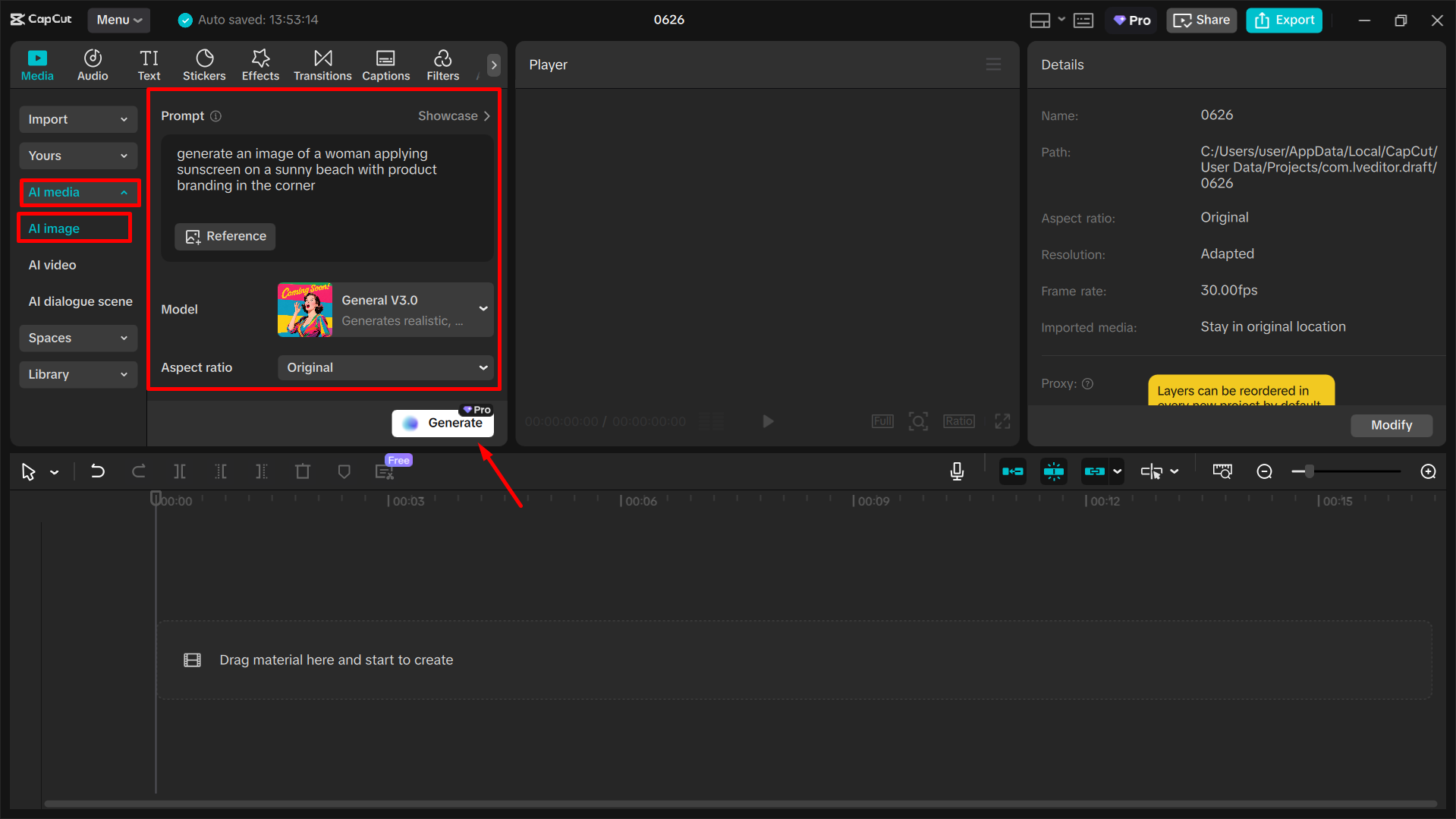Image resolution: width=1456 pixels, height=819 pixels.
Task: Open the Model dropdown showing General V3.0
Action: pos(385,309)
